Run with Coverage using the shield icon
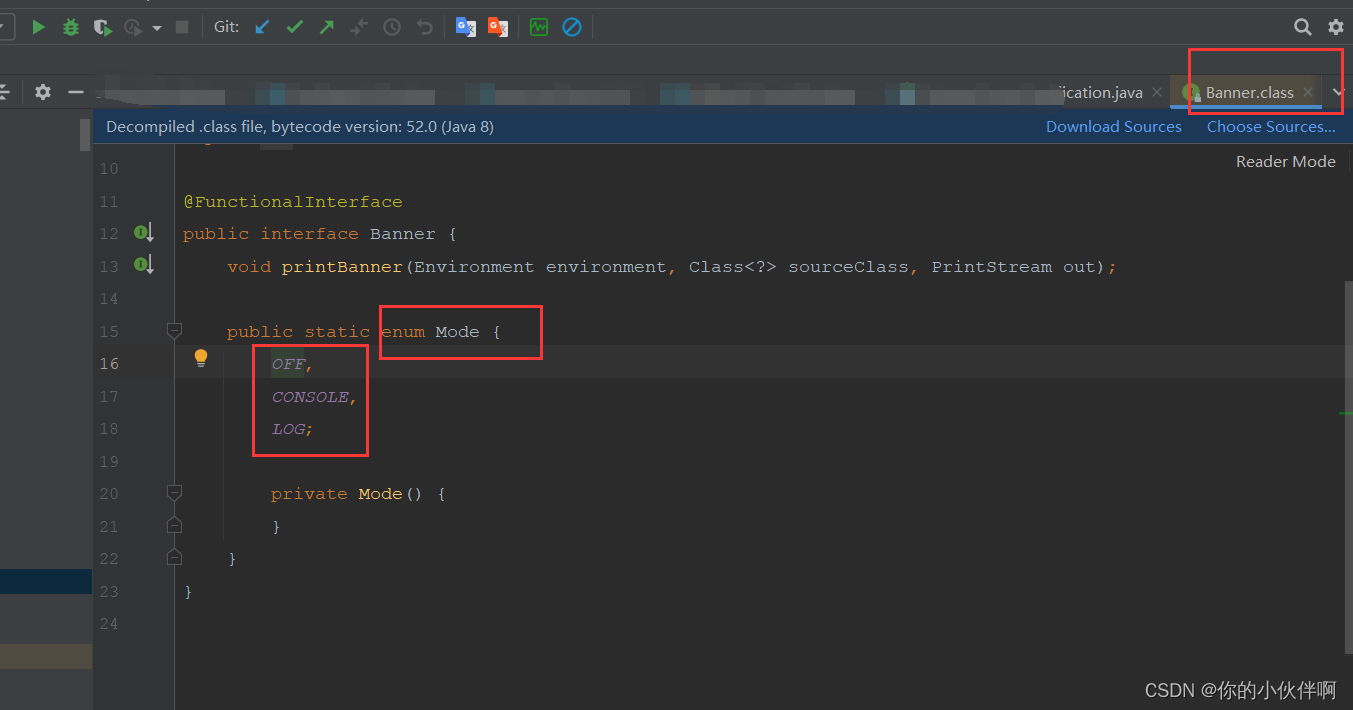Viewport: 1353px width, 710px height. click(x=102, y=27)
